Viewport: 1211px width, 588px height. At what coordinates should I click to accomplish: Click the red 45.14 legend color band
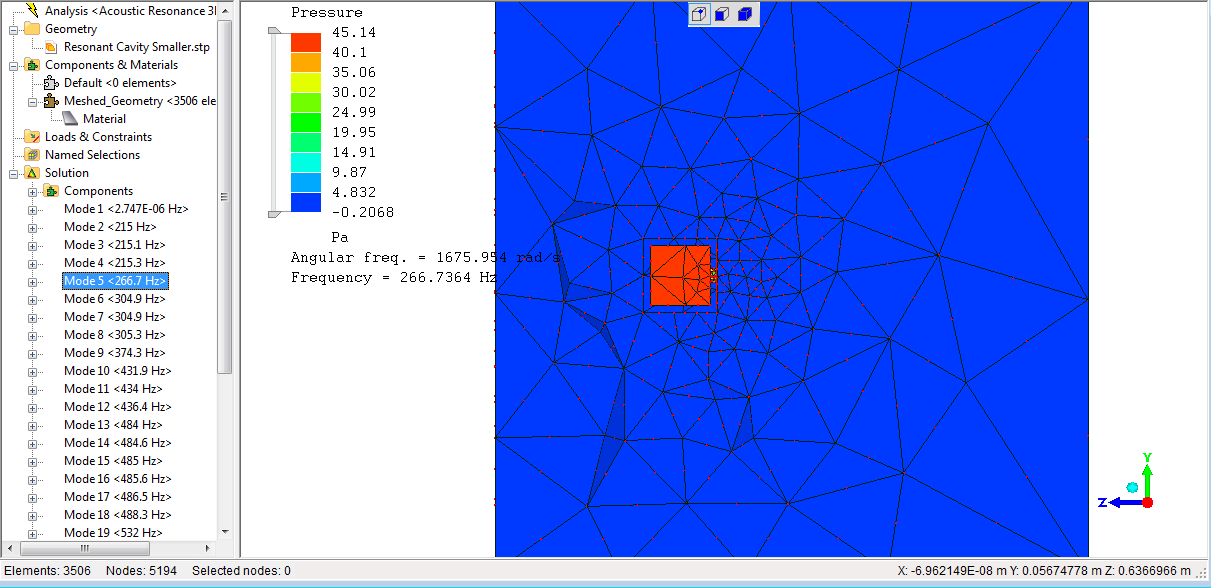click(306, 43)
